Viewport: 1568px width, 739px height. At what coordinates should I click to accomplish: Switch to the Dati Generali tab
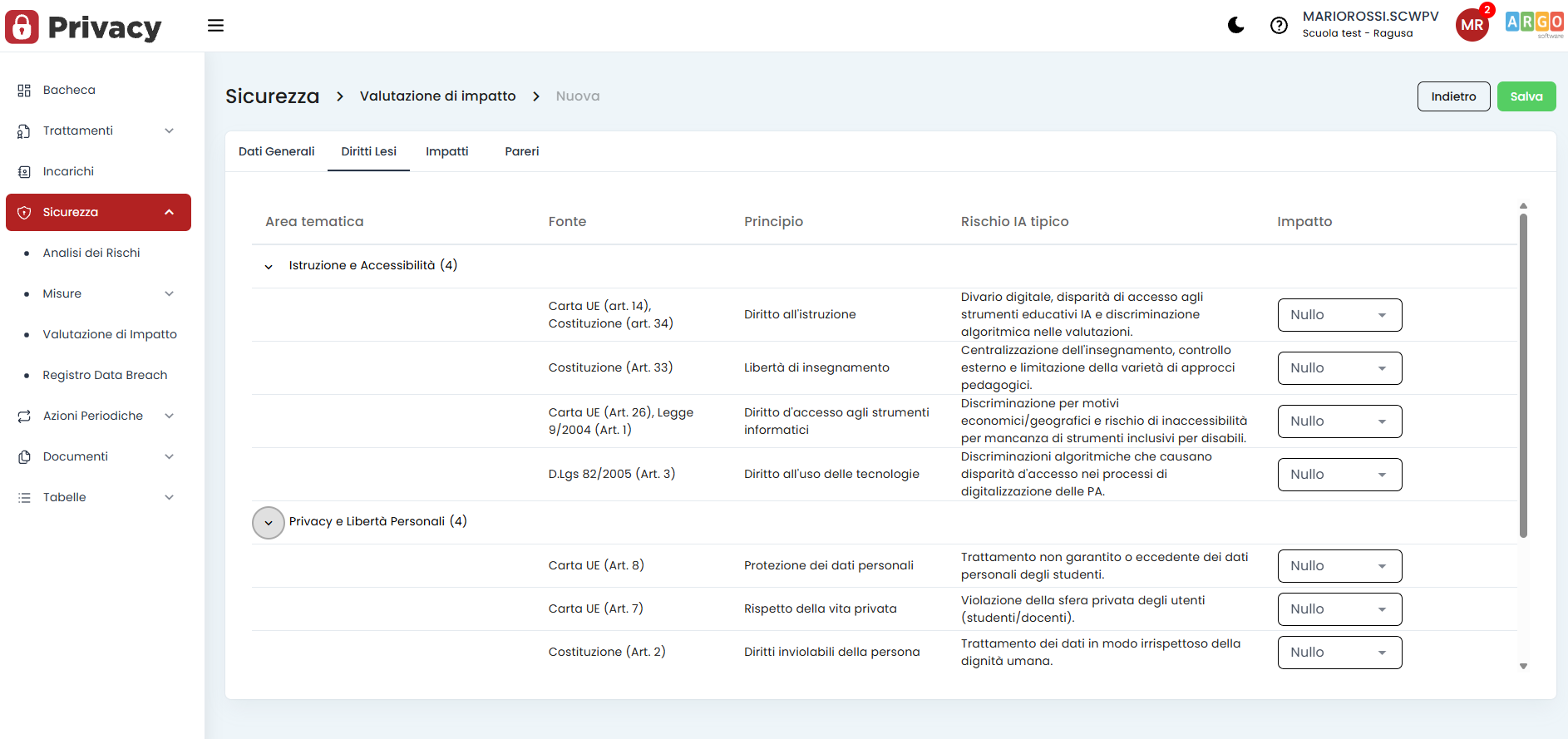(x=276, y=151)
